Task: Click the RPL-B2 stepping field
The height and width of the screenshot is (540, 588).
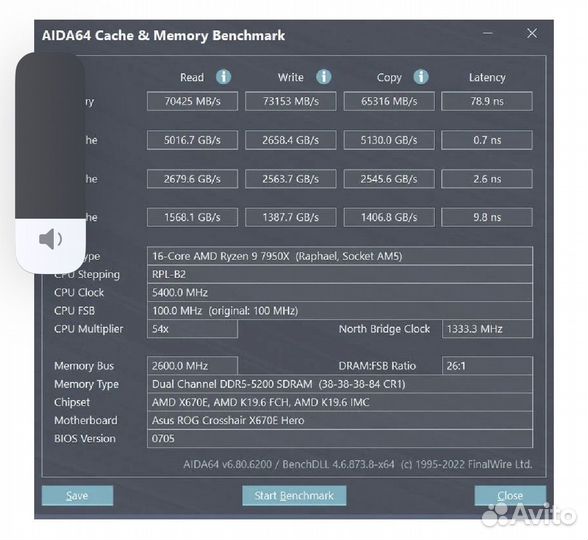Action: [x=340, y=274]
